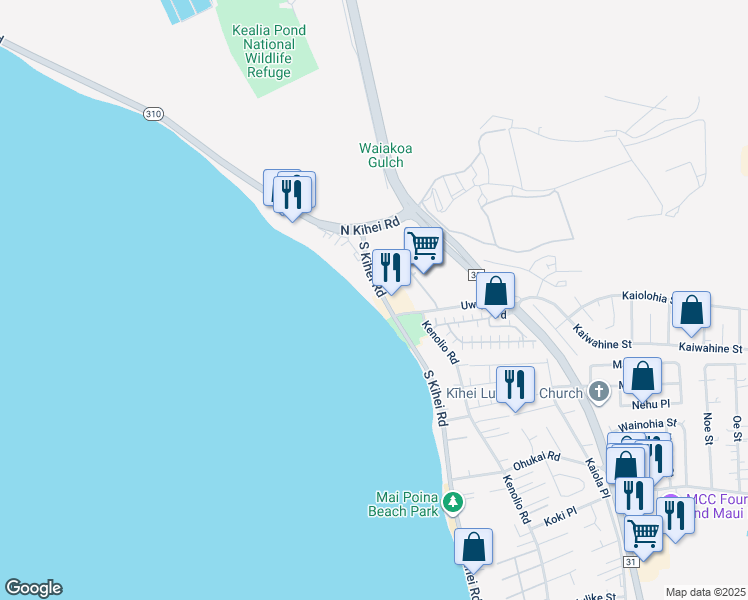Select the Kenolio Rd label near Koki Pl

517,499
